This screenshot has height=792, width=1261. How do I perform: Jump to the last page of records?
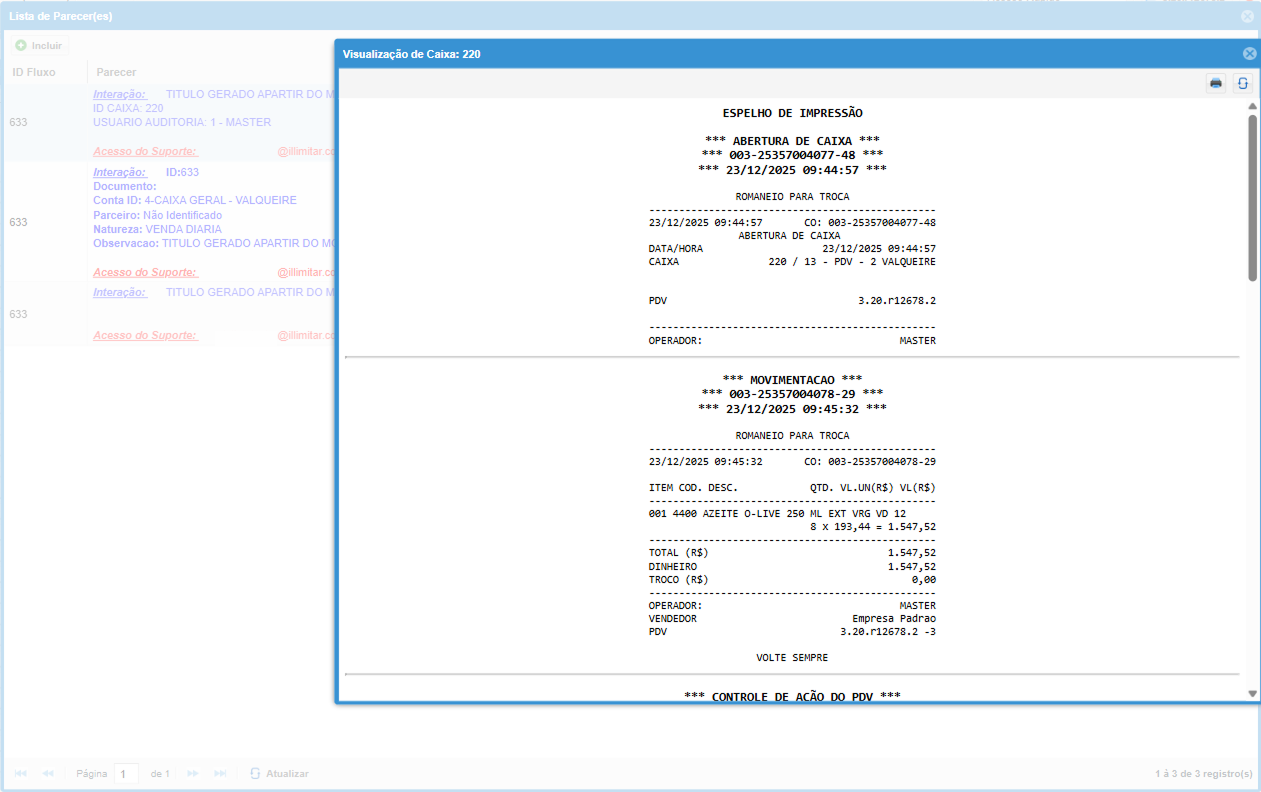[x=221, y=774]
